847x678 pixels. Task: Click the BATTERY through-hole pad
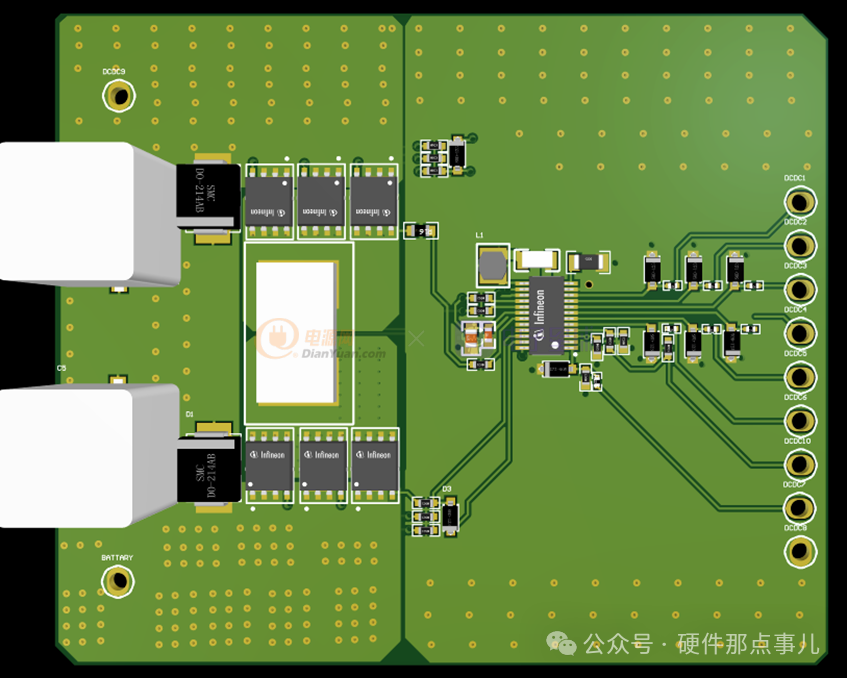pos(119,580)
